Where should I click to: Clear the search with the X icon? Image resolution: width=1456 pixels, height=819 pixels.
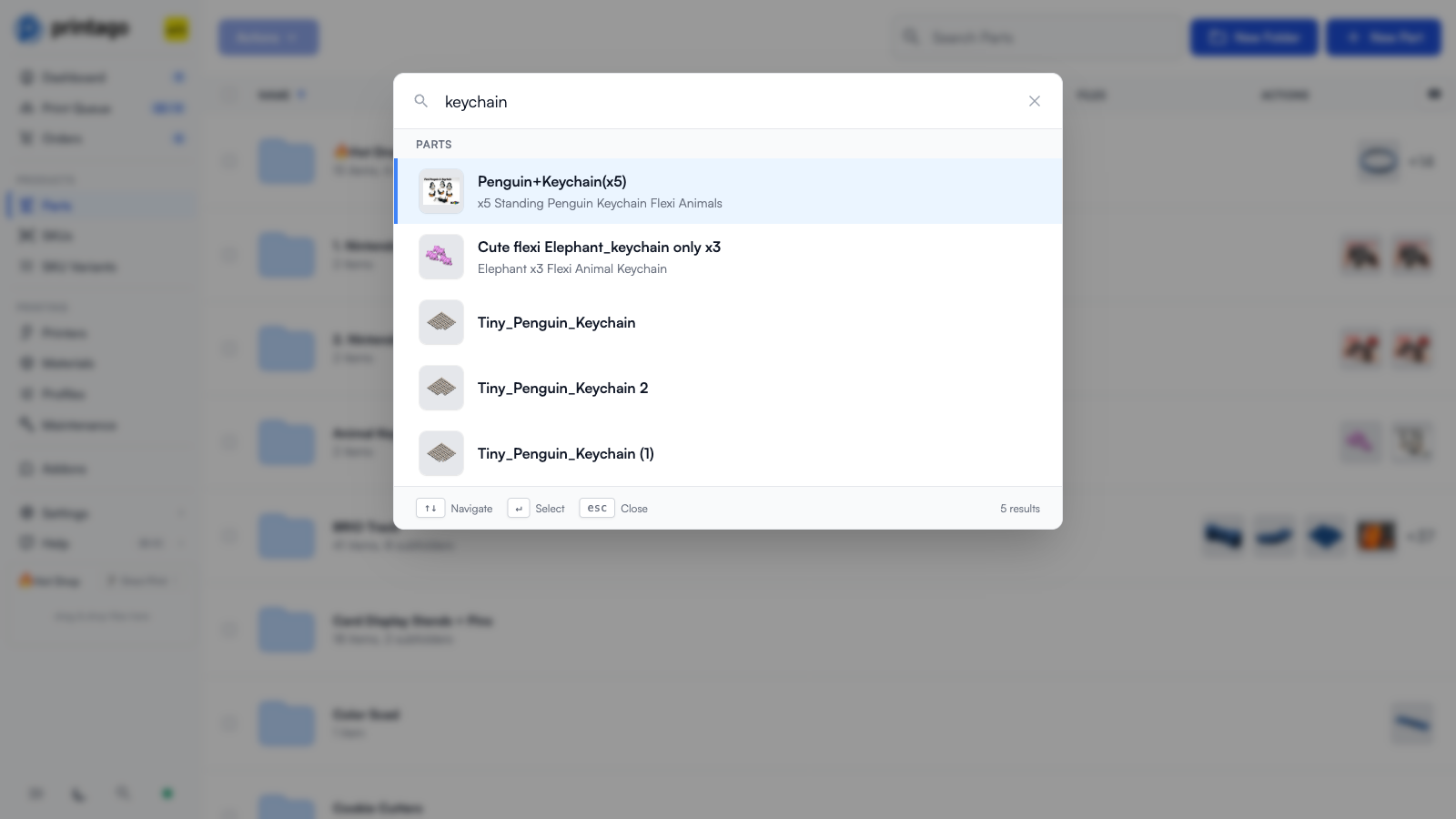coord(1035,101)
